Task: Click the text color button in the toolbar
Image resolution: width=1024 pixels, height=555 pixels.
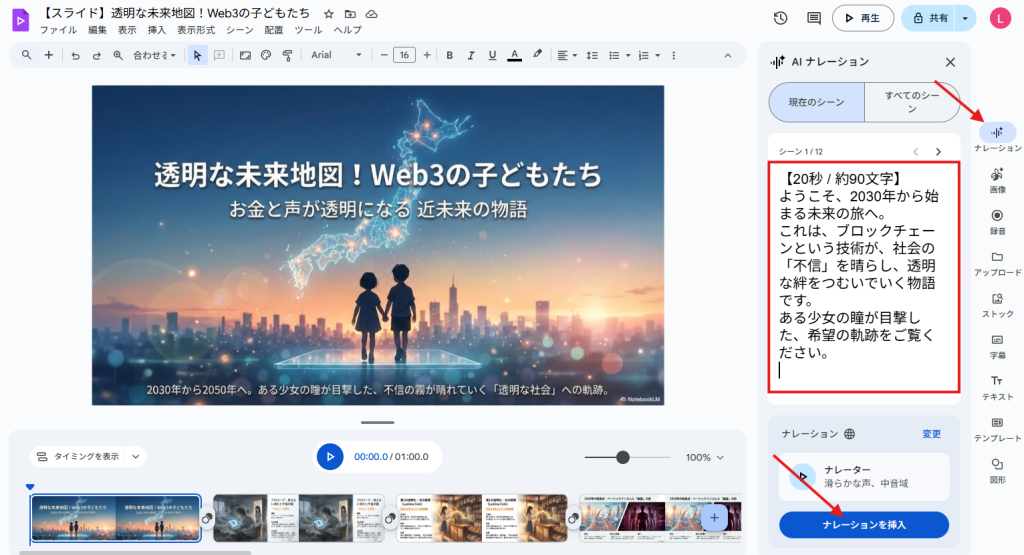Action: pyautogui.click(x=514, y=55)
